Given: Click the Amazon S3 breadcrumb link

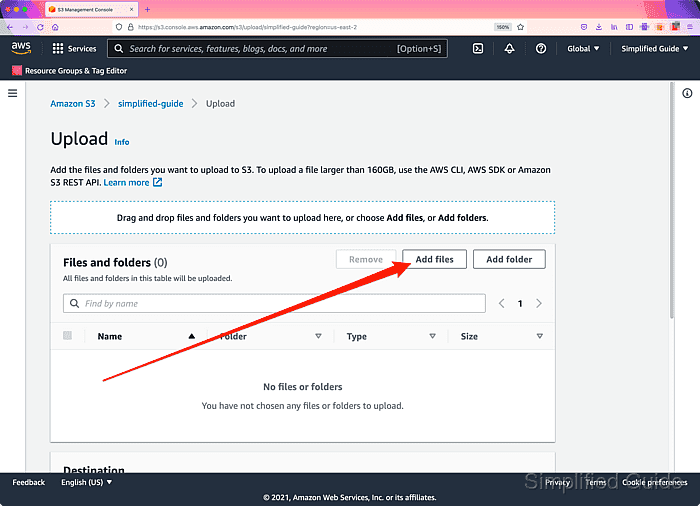Looking at the screenshot, I should [x=73, y=104].
